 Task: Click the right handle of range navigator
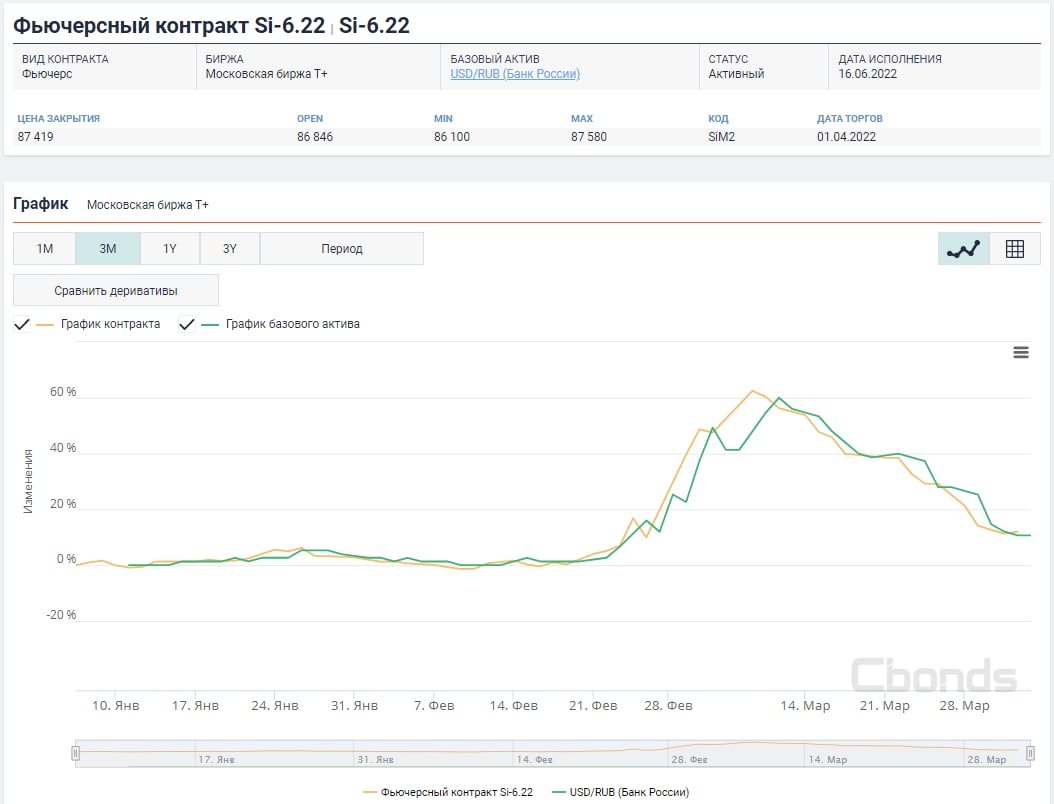pos(1030,753)
